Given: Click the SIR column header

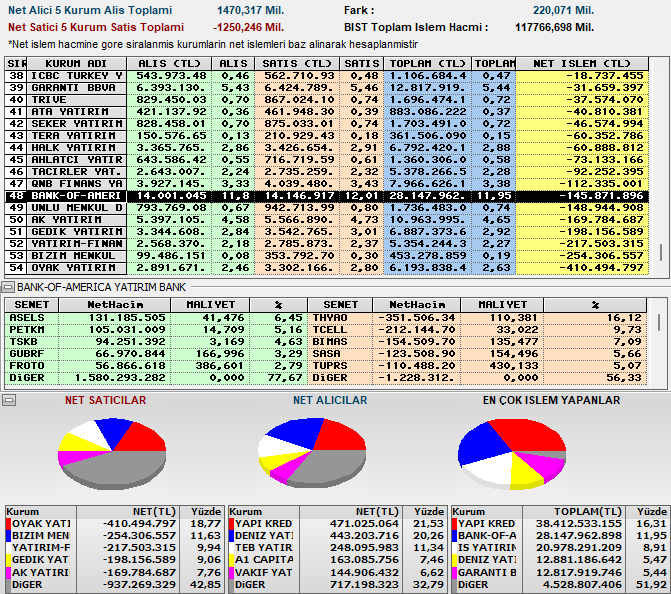Looking at the screenshot, I should click(16, 63).
